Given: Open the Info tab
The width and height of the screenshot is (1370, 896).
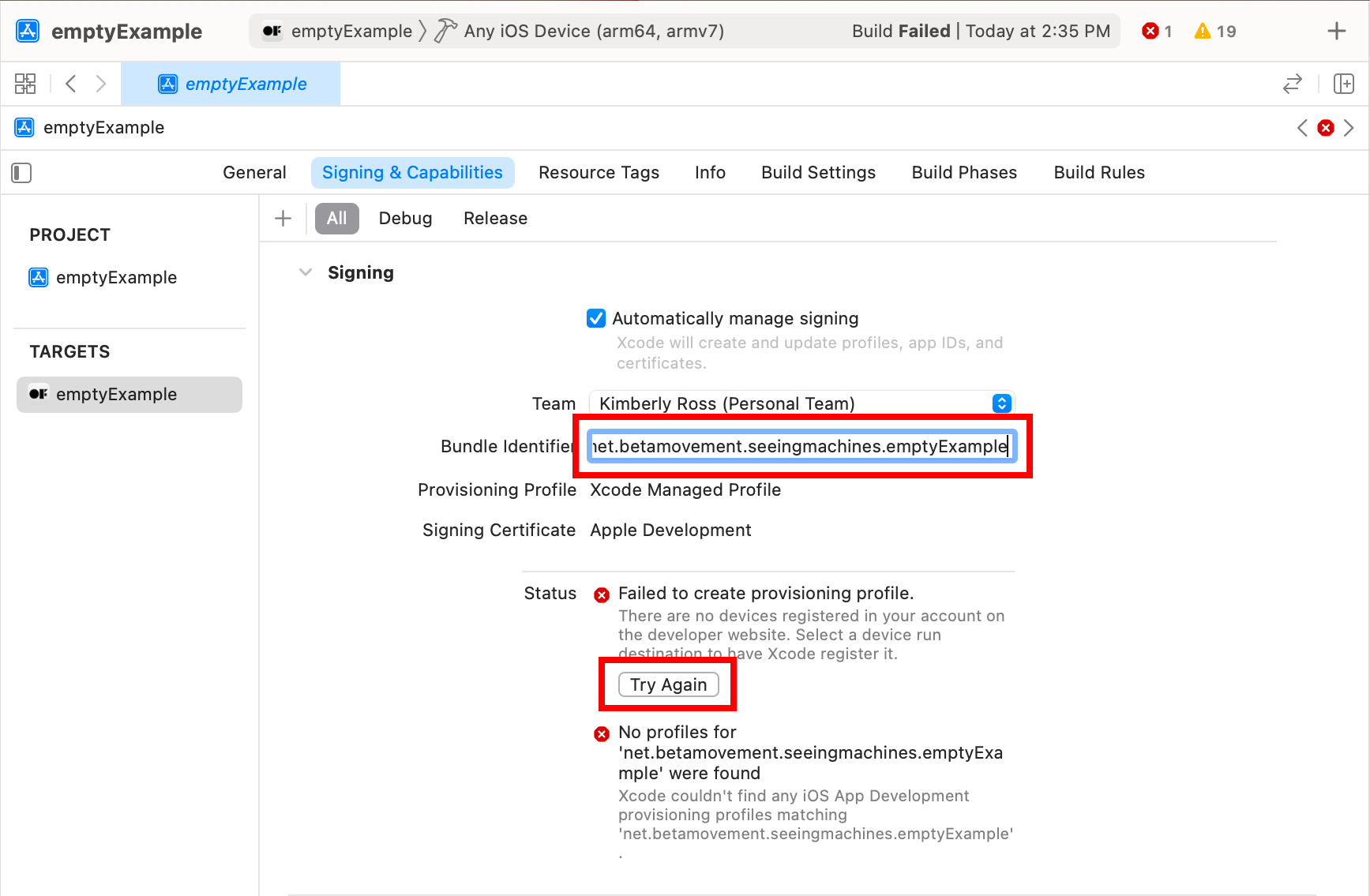Looking at the screenshot, I should 710,173.
